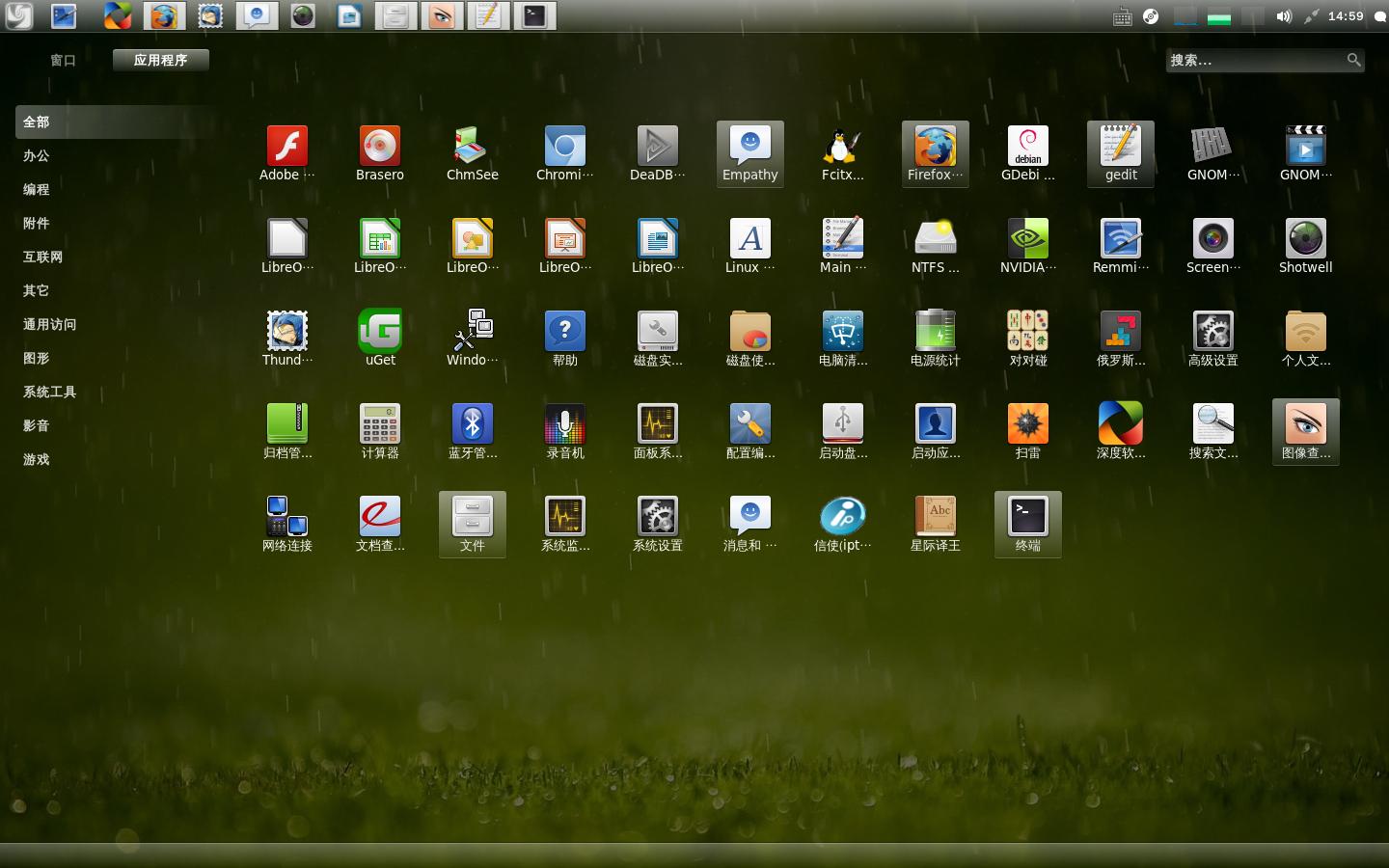Click the 搜索 search field

tap(1265, 60)
